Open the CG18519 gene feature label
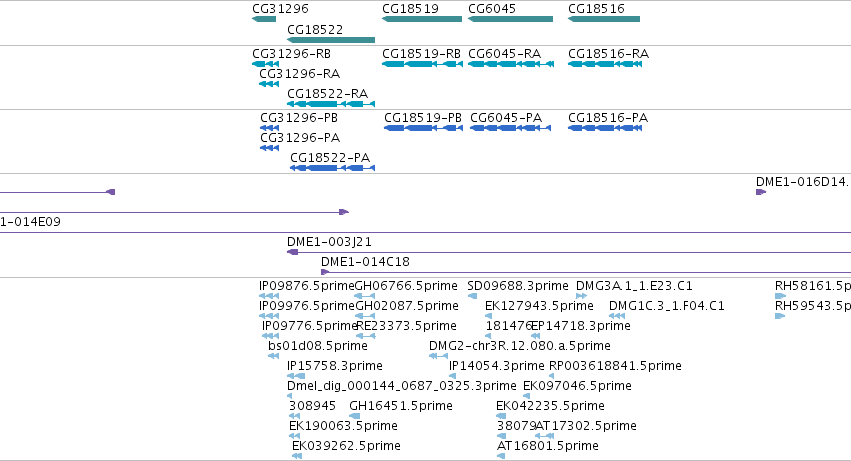Image resolution: width=851 pixels, height=461 pixels. click(410, 9)
